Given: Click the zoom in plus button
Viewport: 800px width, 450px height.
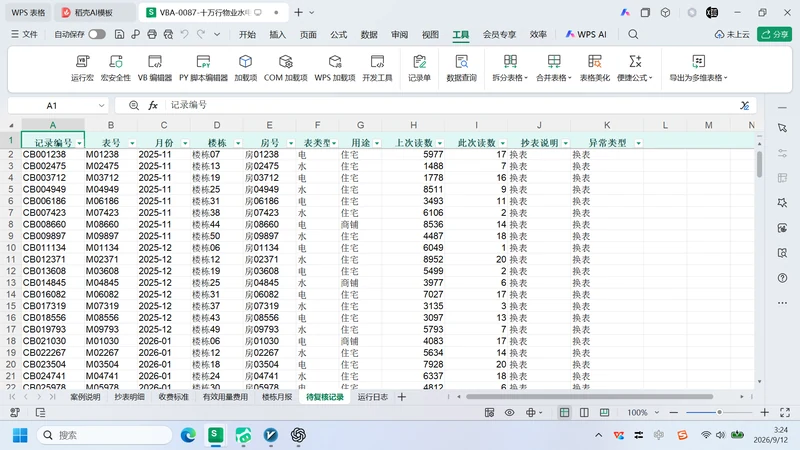Looking at the screenshot, I should coord(764,412).
